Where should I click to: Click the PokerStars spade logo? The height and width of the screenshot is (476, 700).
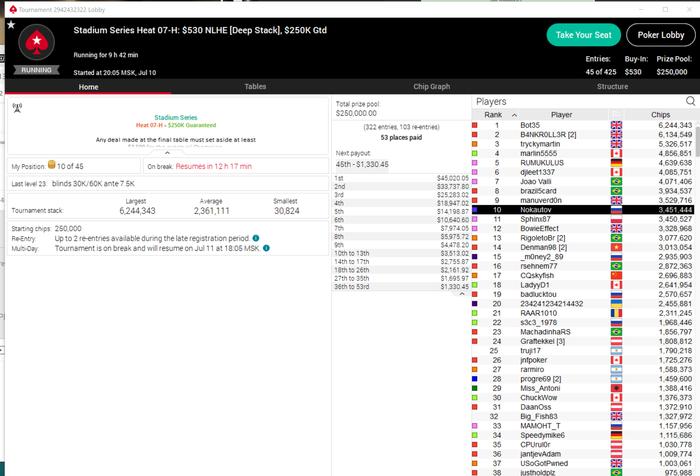(37, 42)
